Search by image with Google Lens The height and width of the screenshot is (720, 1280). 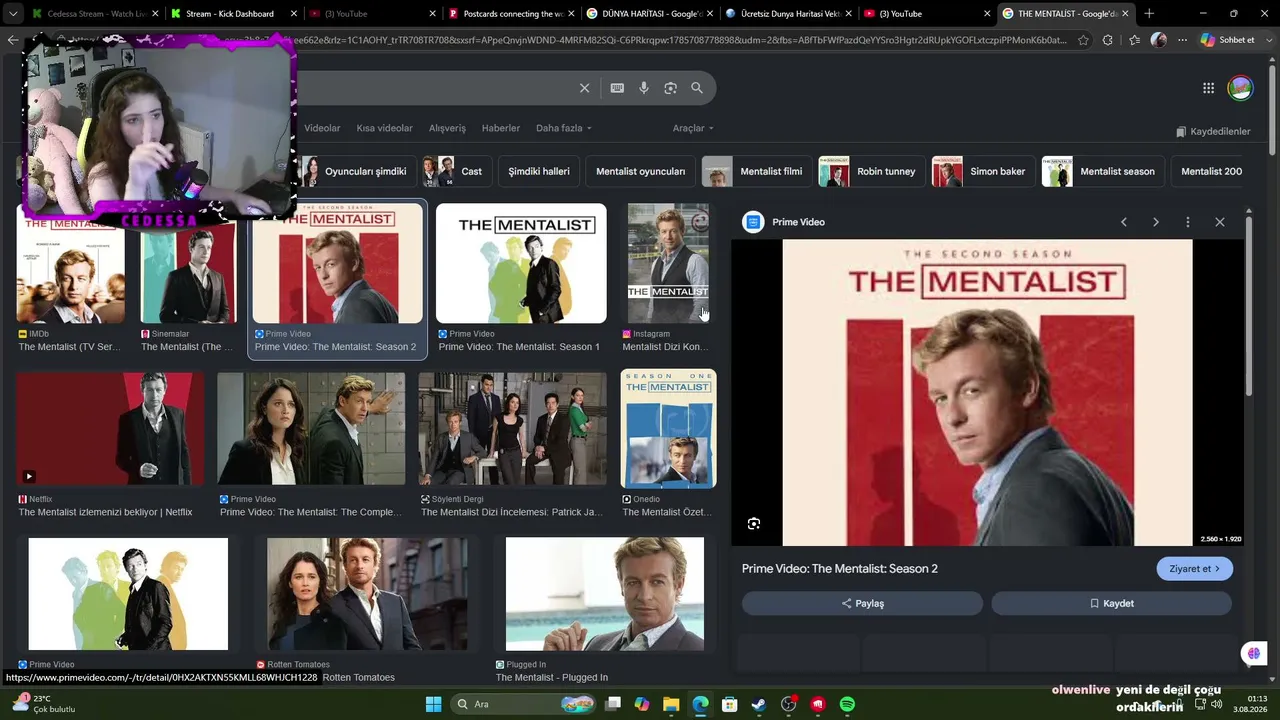point(670,88)
